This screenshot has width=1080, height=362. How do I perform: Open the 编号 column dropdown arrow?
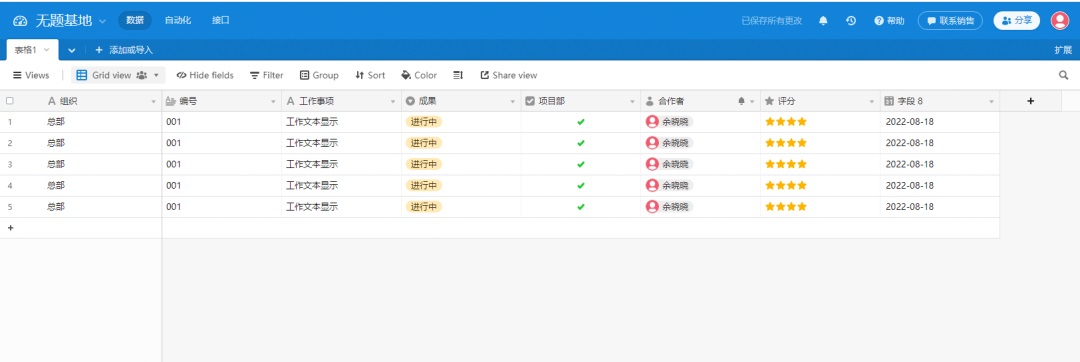273,101
